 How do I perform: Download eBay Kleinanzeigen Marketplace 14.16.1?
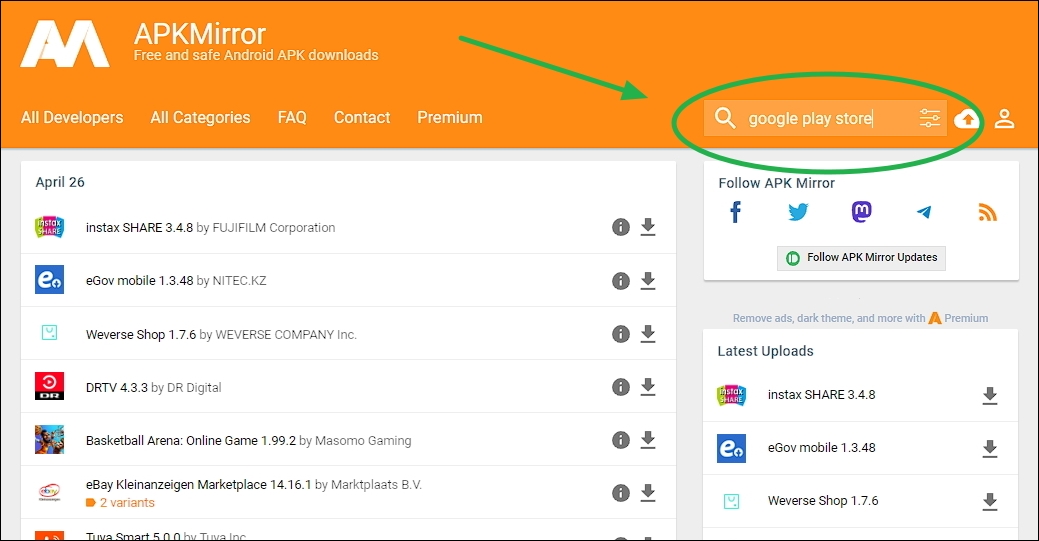[648, 493]
